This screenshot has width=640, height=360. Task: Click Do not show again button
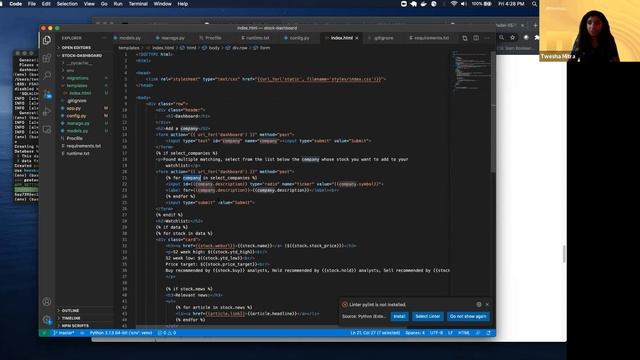[x=468, y=316]
